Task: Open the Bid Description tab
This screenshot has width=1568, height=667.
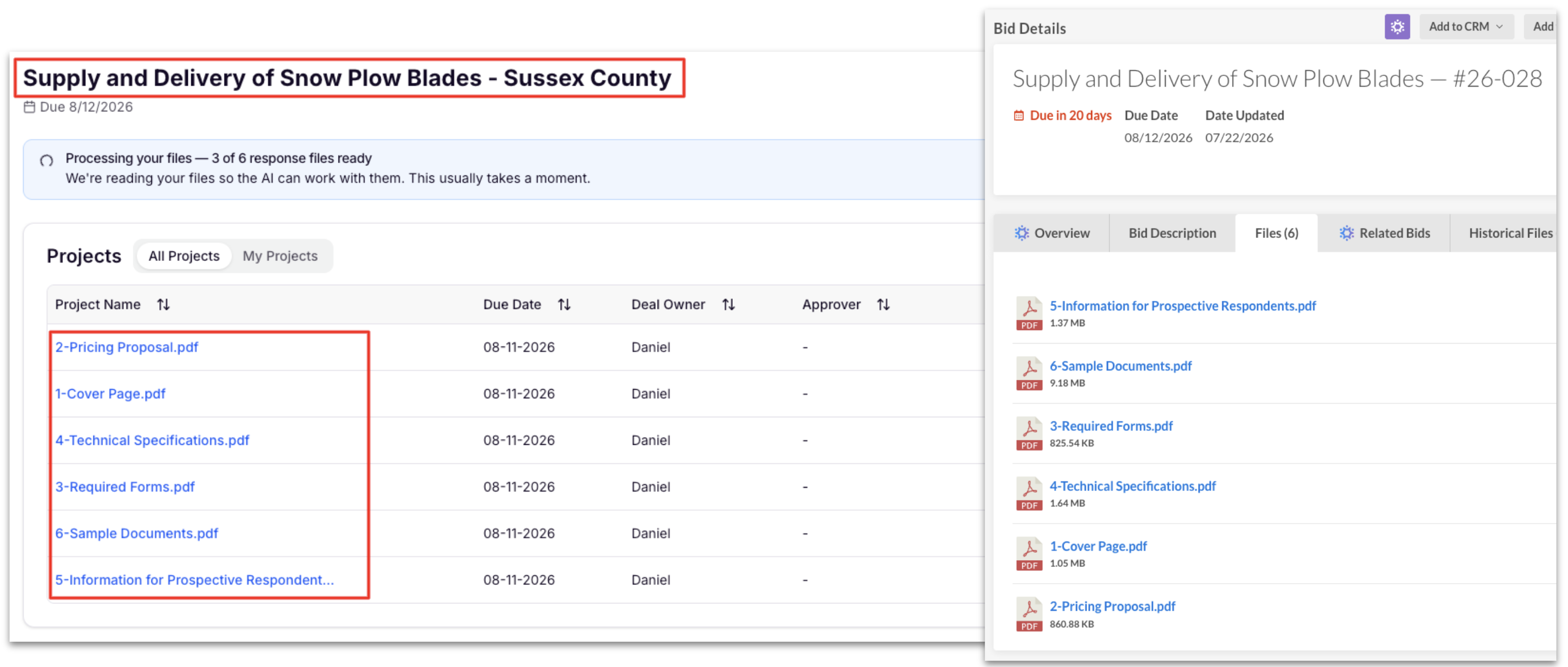Action: click(1172, 233)
